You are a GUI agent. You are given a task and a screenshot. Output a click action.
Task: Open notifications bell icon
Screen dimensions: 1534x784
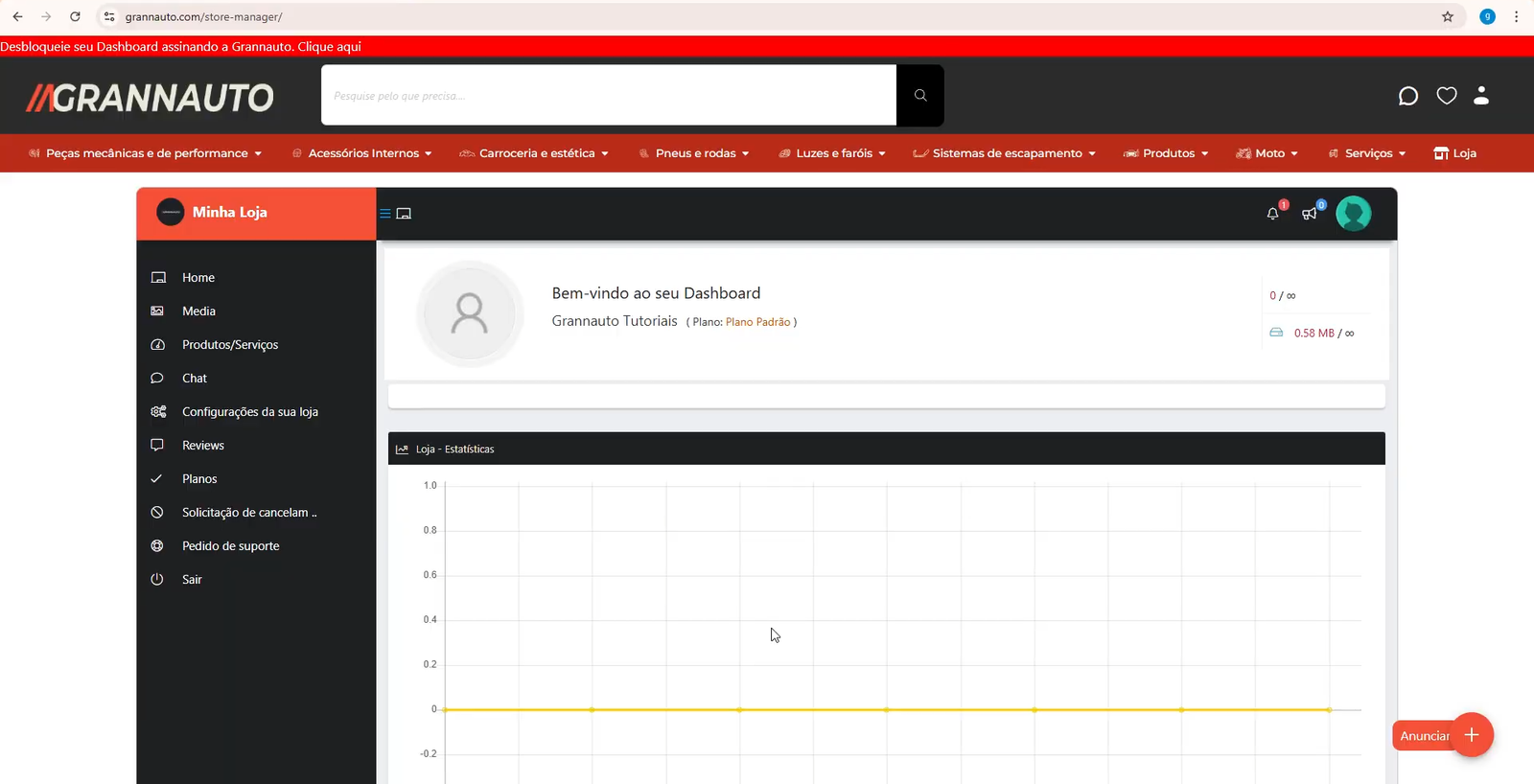click(x=1273, y=214)
